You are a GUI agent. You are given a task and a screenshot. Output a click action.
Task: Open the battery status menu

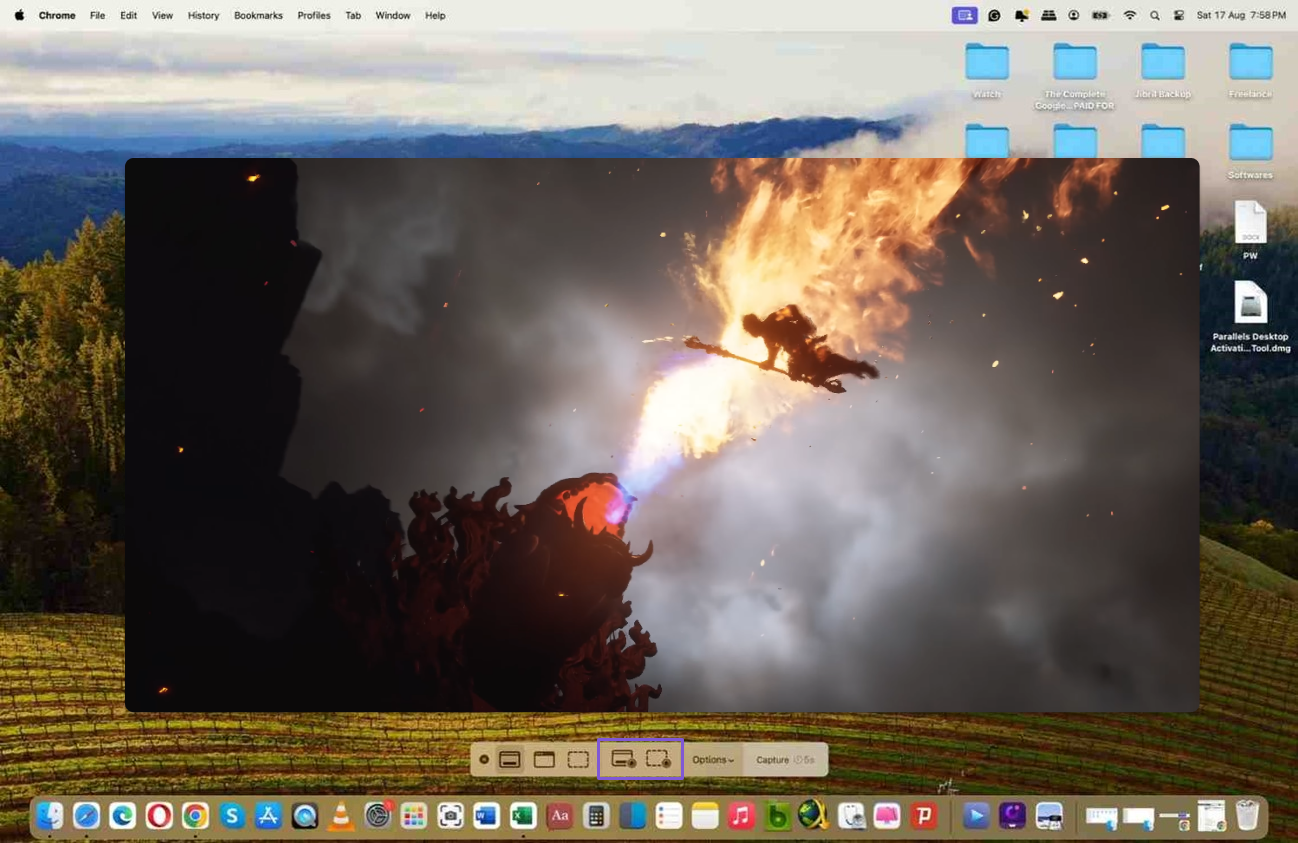1101,15
